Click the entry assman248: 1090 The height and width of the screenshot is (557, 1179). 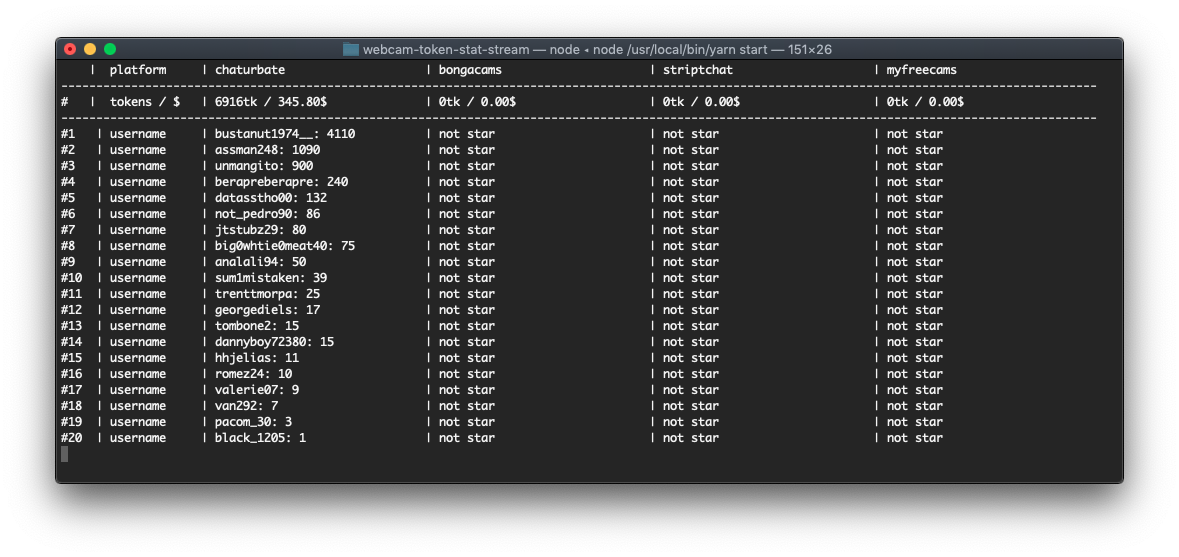pos(267,150)
